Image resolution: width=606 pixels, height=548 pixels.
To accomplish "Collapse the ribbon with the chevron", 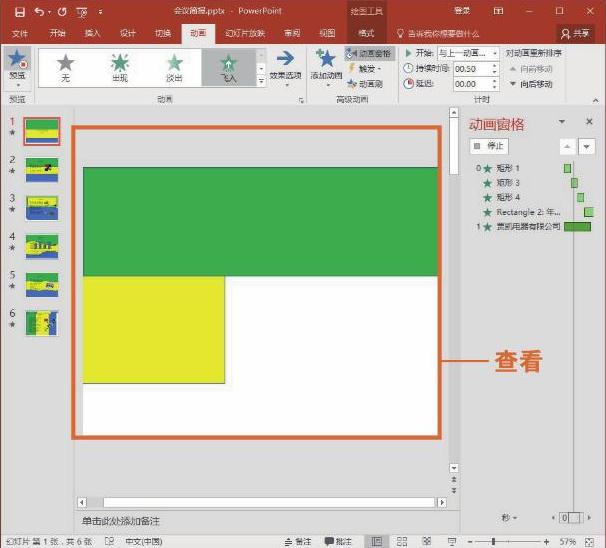I will (x=595, y=100).
